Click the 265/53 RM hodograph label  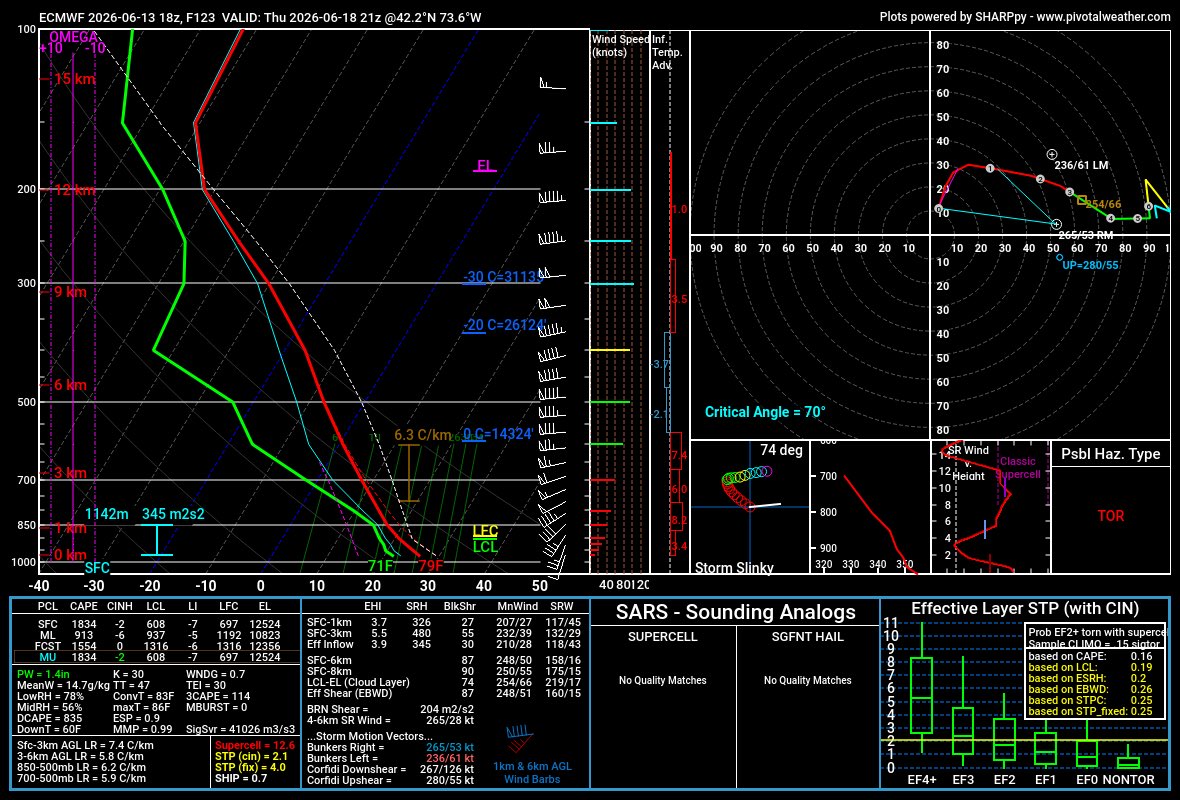(x=1084, y=236)
